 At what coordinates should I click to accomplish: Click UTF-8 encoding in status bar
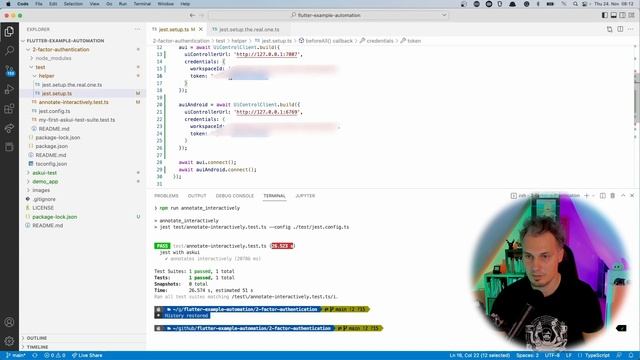[x=552, y=355]
